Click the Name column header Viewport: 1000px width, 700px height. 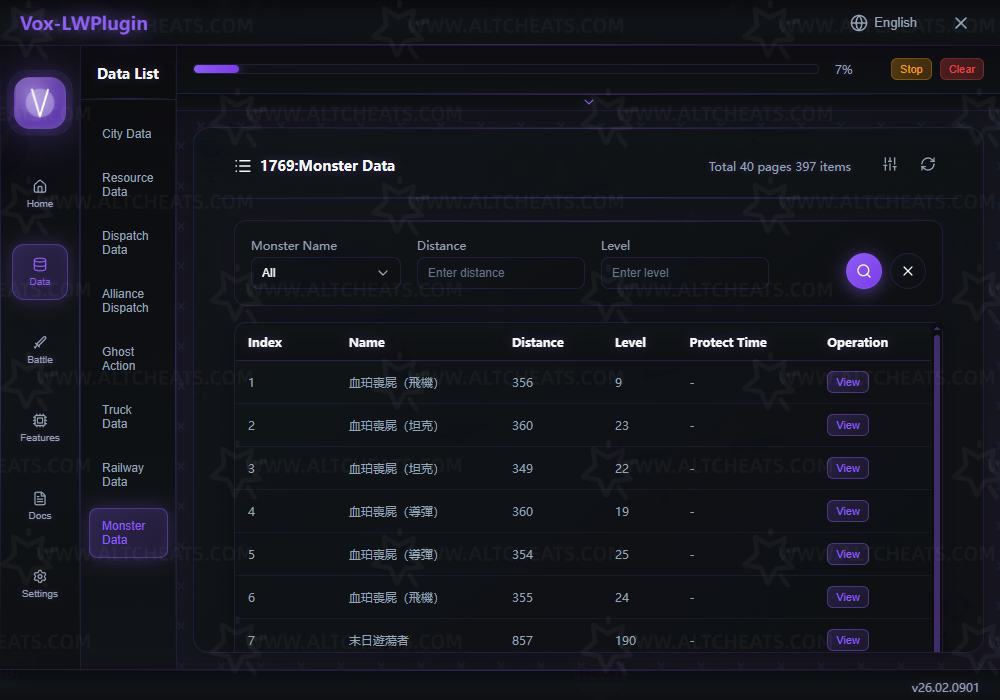click(367, 342)
